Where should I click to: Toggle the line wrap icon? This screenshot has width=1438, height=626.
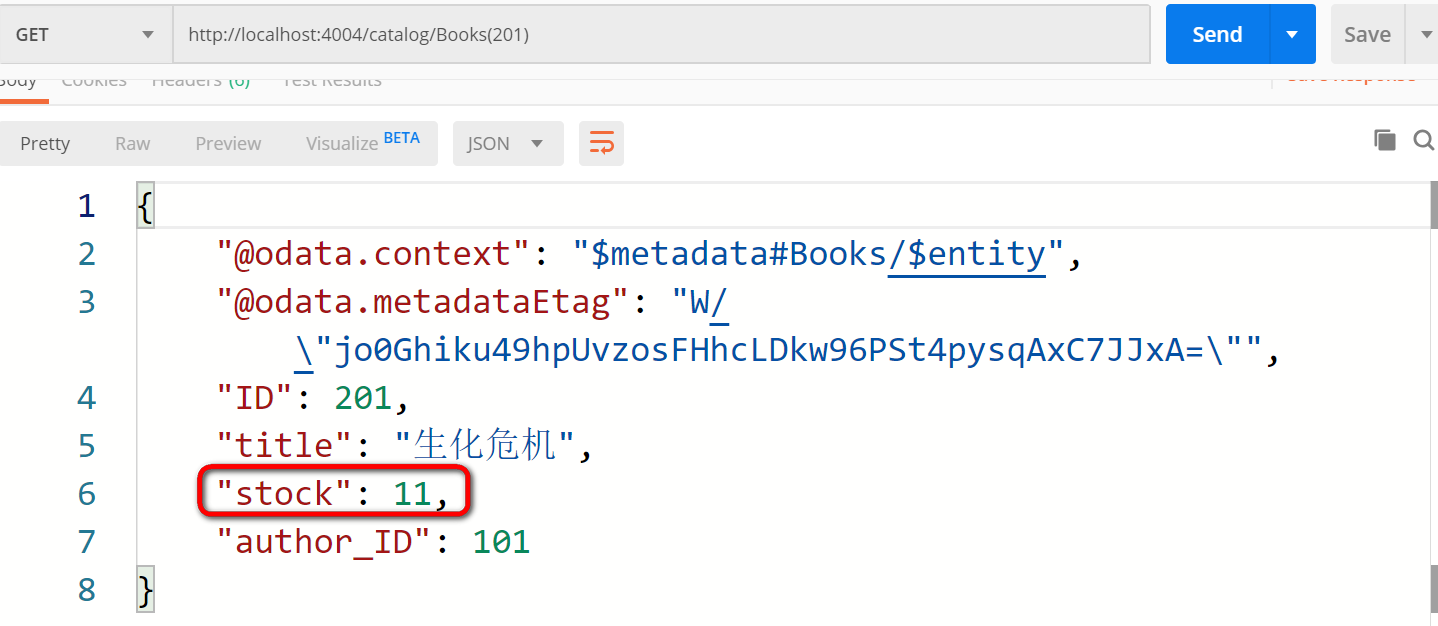[601, 143]
